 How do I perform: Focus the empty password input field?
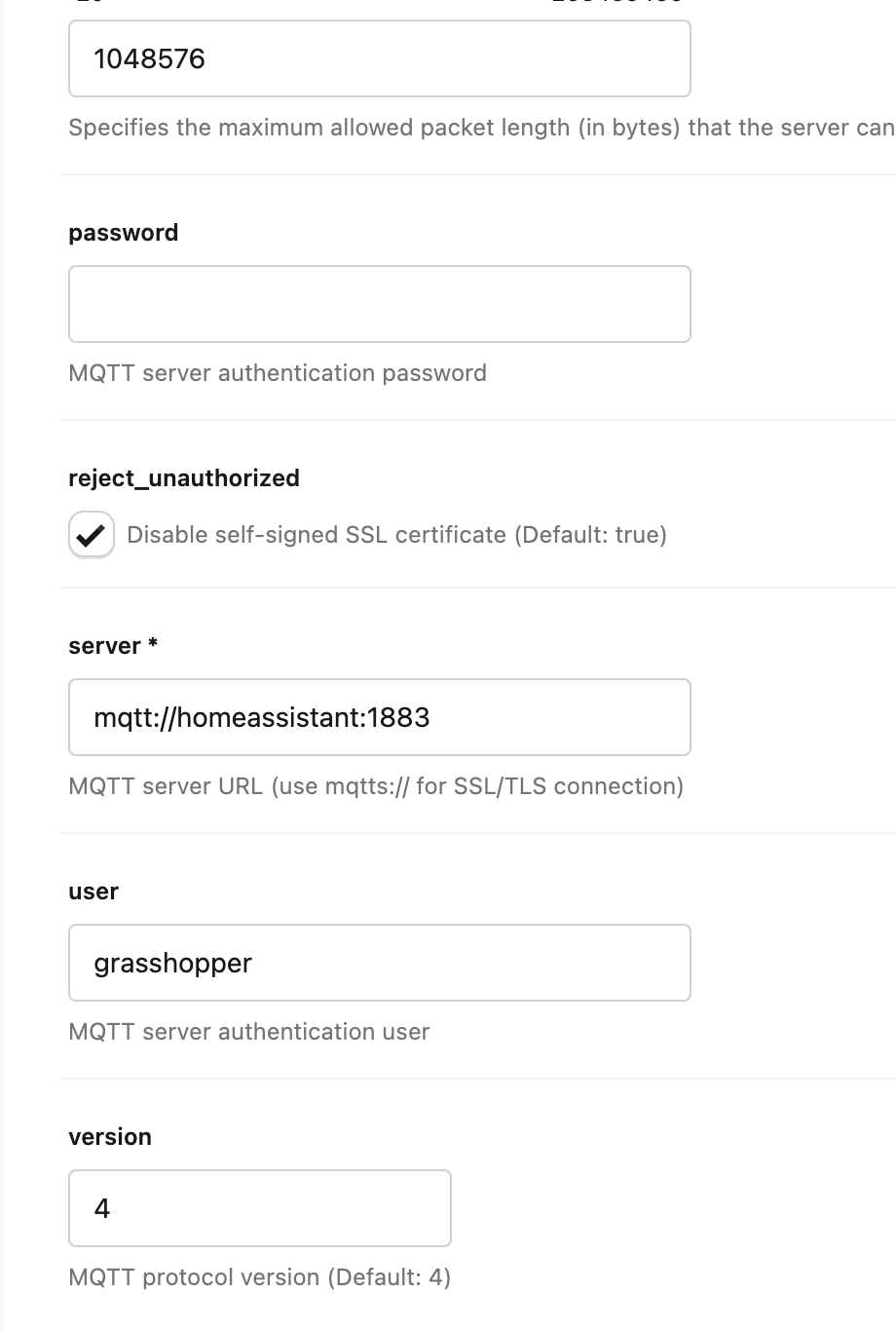379,304
